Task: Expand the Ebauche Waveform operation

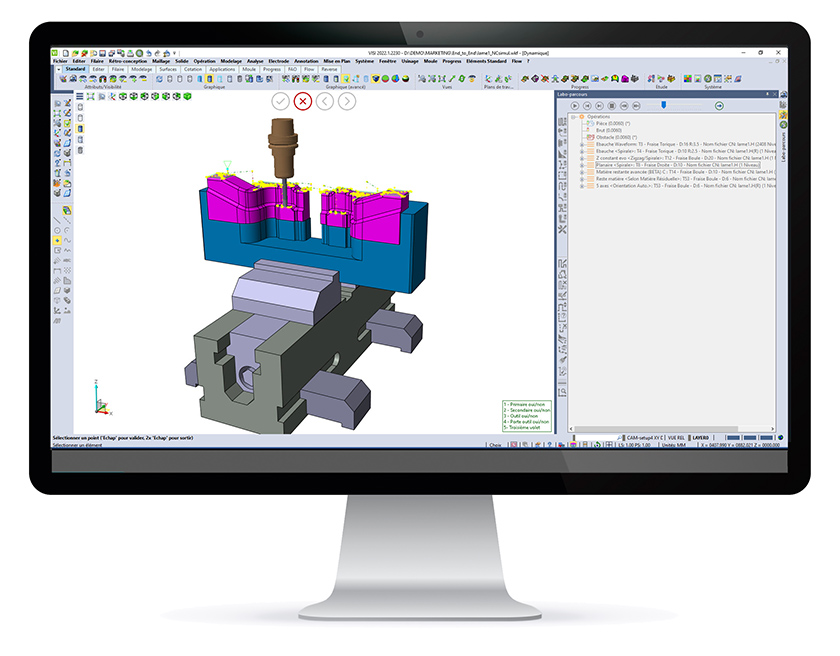Action: tap(582, 143)
